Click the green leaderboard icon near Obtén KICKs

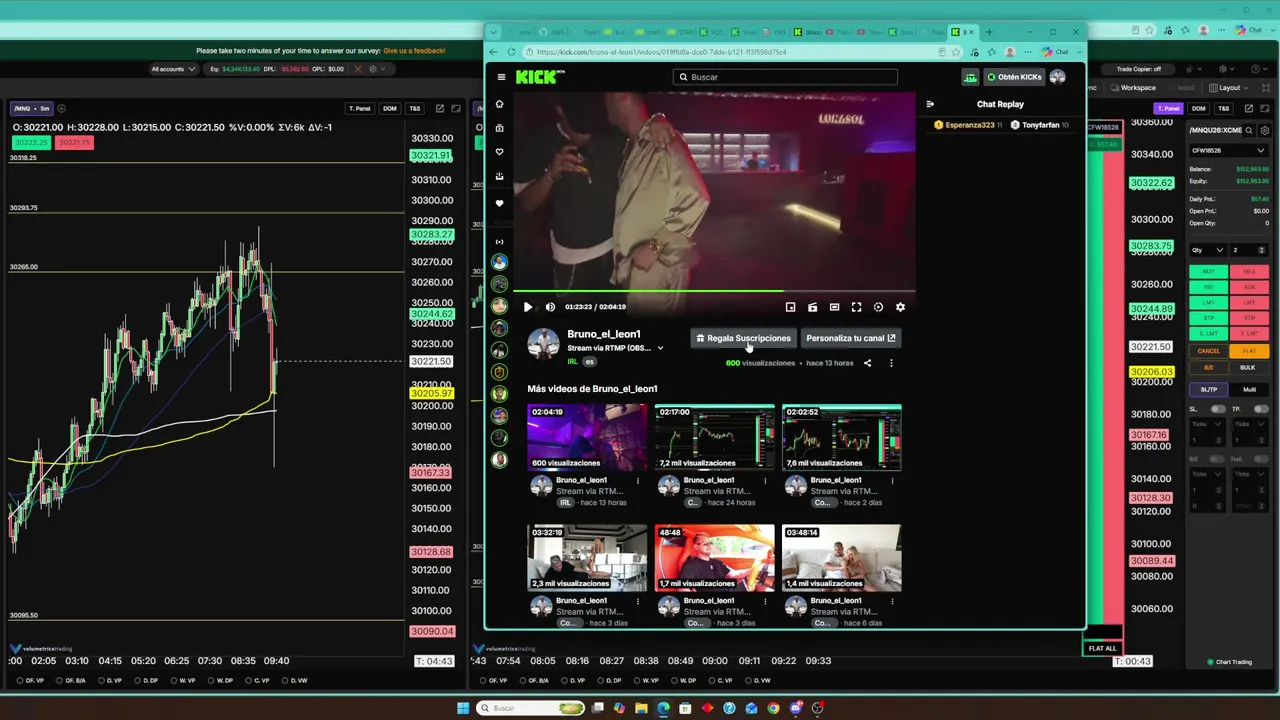click(x=970, y=77)
